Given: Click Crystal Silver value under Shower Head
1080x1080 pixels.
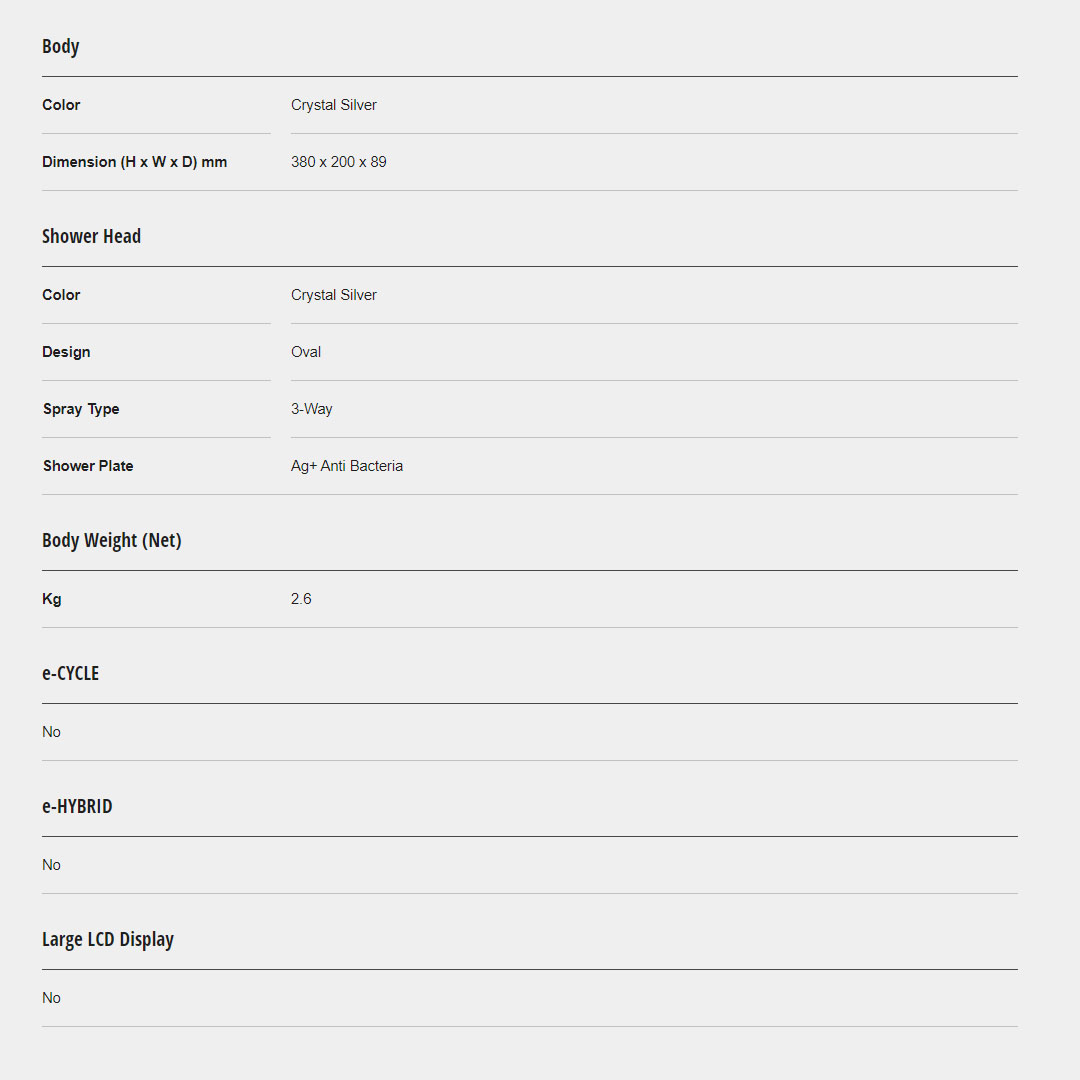Looking at the screenshot, I should tap(333, 295).
